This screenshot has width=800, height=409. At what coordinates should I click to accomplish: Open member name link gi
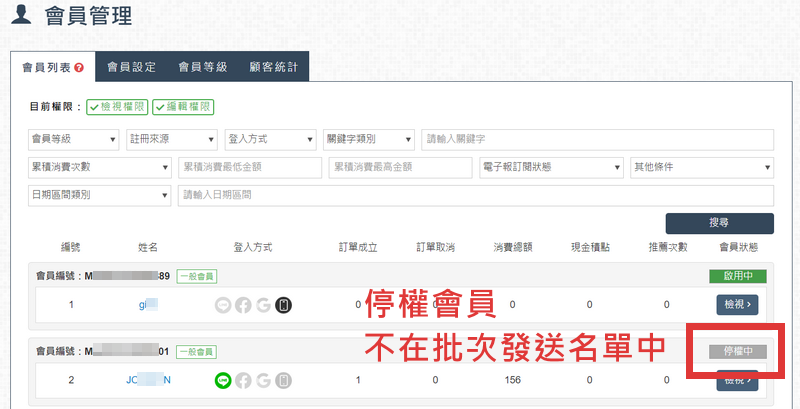pos(148,305)
